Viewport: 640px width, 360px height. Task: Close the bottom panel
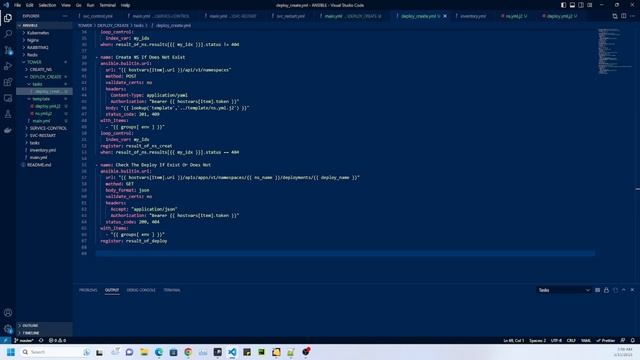coord(633,290)
